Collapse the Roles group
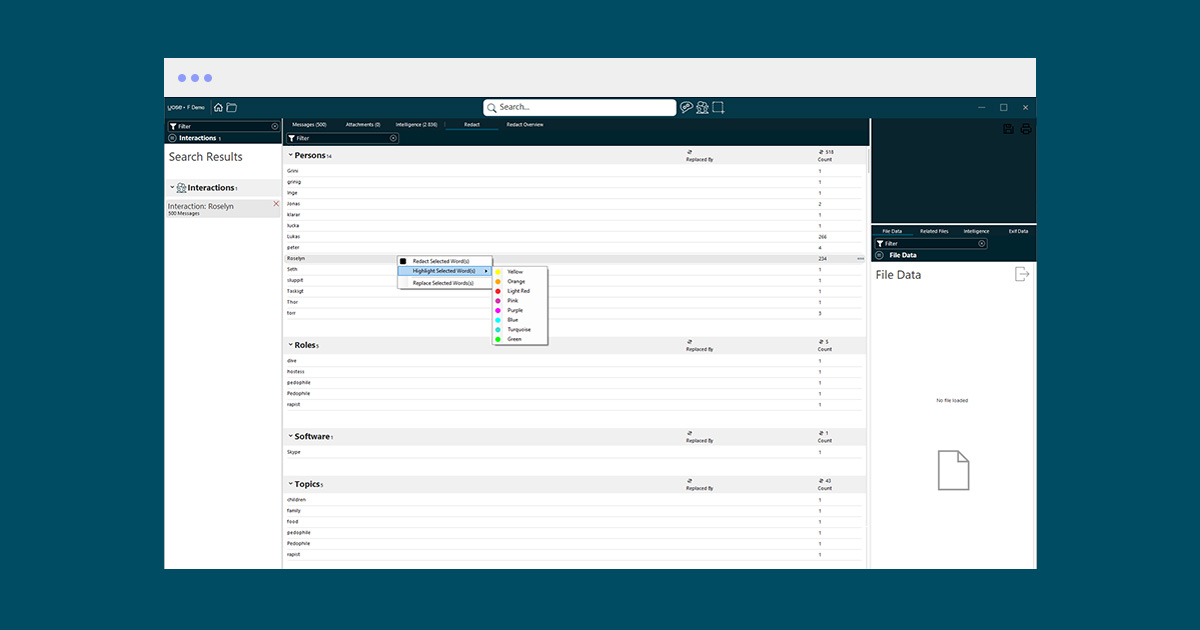Viewport: 1200px width, 630px height. 291,345
